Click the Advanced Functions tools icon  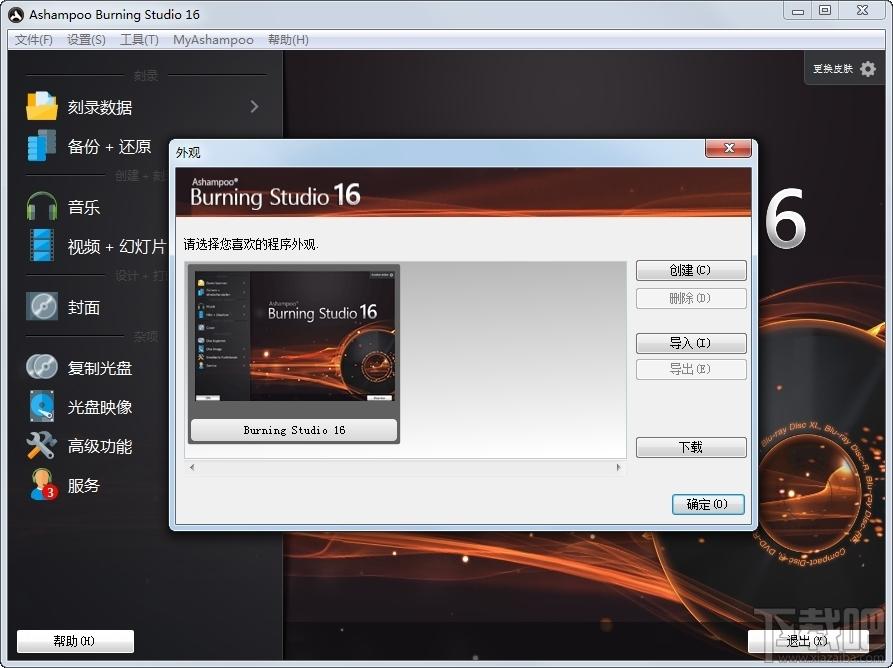click(x=42, y=445)
